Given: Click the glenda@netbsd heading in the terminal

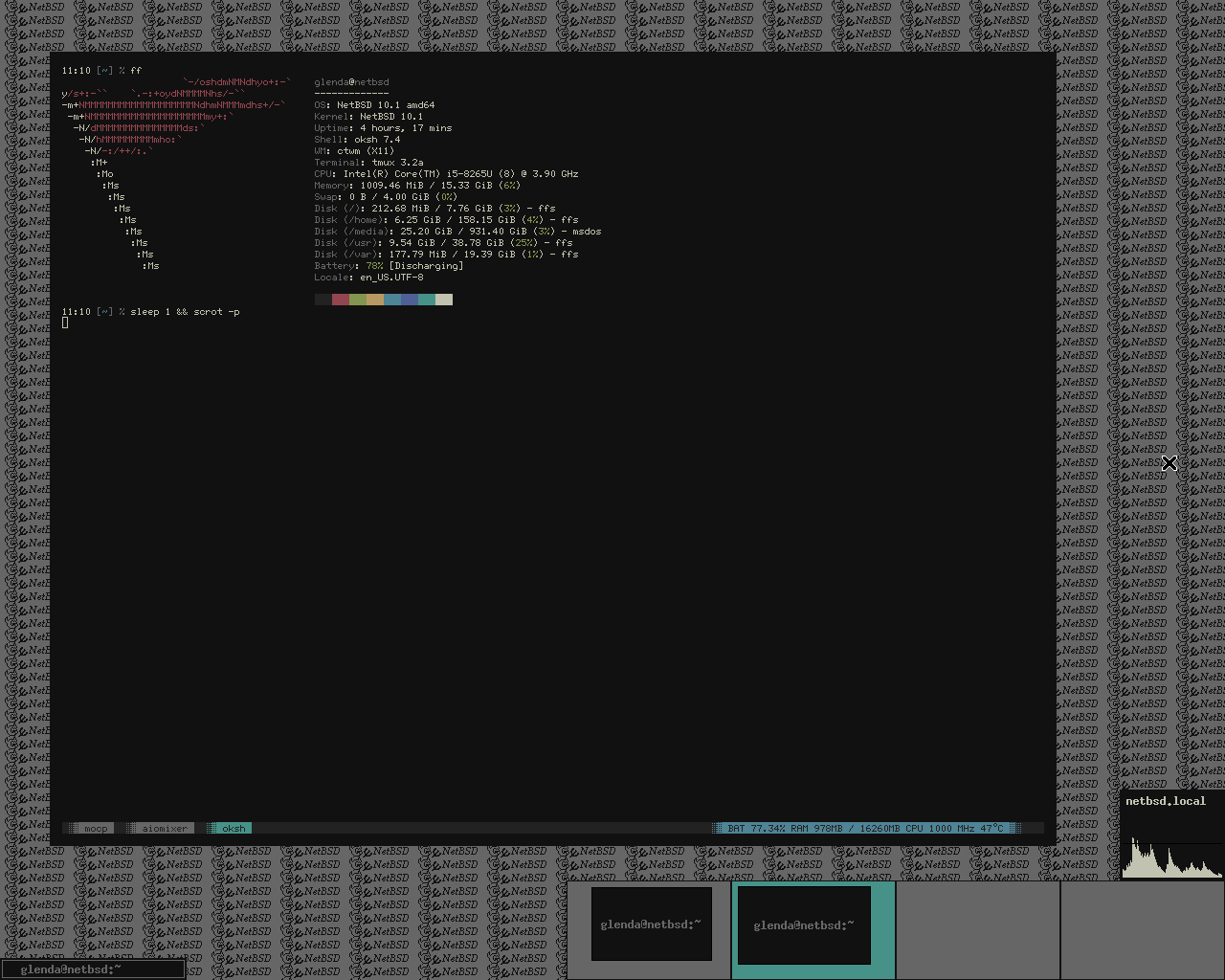Looking at the screenshot, I should click(x=351, y=82).
